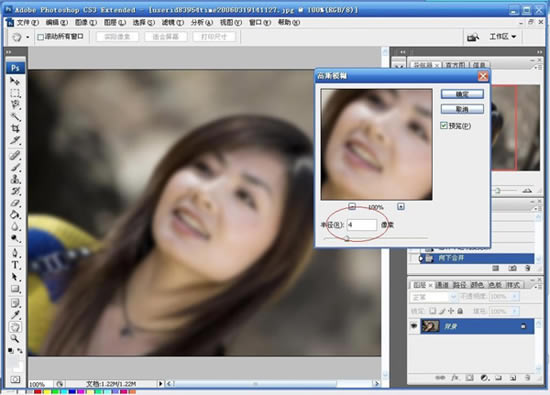Screen dimensions: 550x395
Task: Select the Pen tool
Action: (x=15, y=253)
